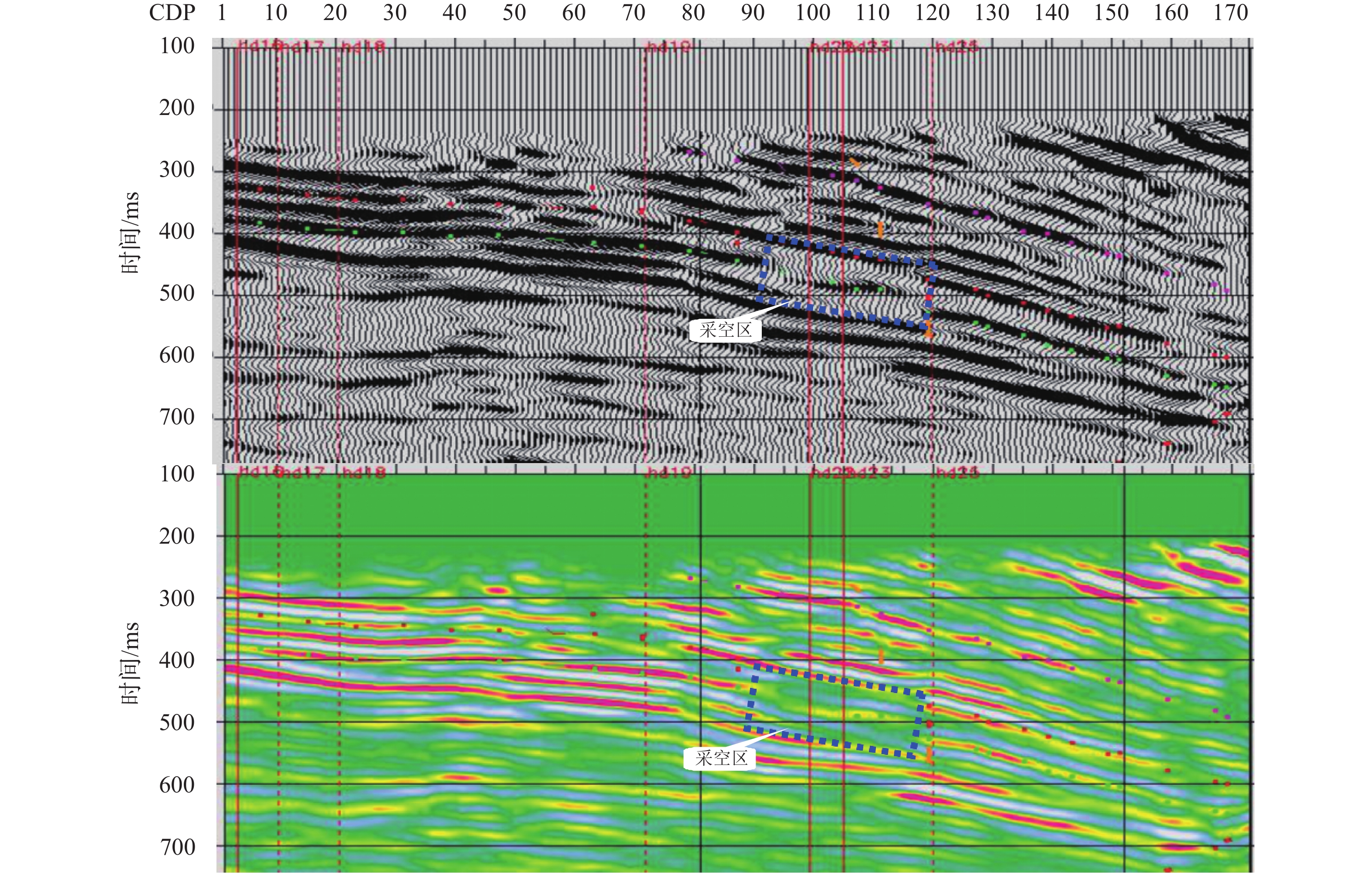Screen dimensions: 1372x873
Task: Click well label hd18 atop the wiggle section
Action: pyautogui.click(x=363, y=46)
